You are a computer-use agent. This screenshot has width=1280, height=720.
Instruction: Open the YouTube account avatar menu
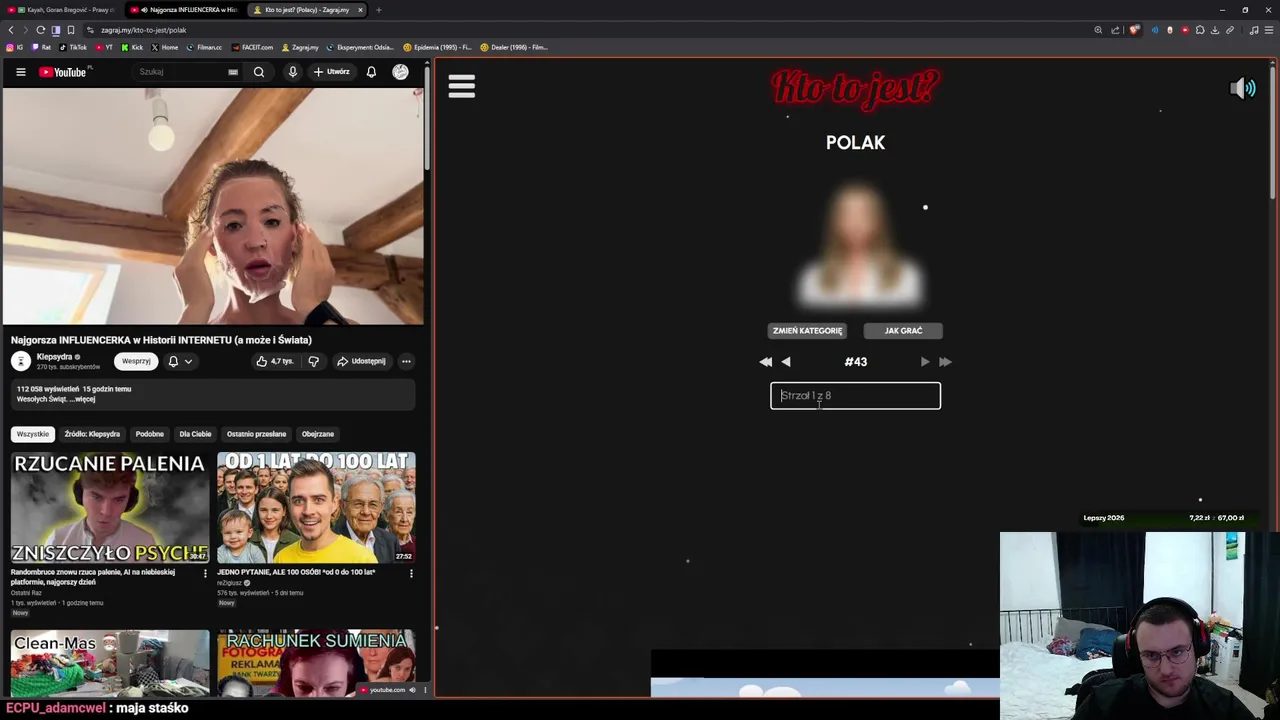400,72
